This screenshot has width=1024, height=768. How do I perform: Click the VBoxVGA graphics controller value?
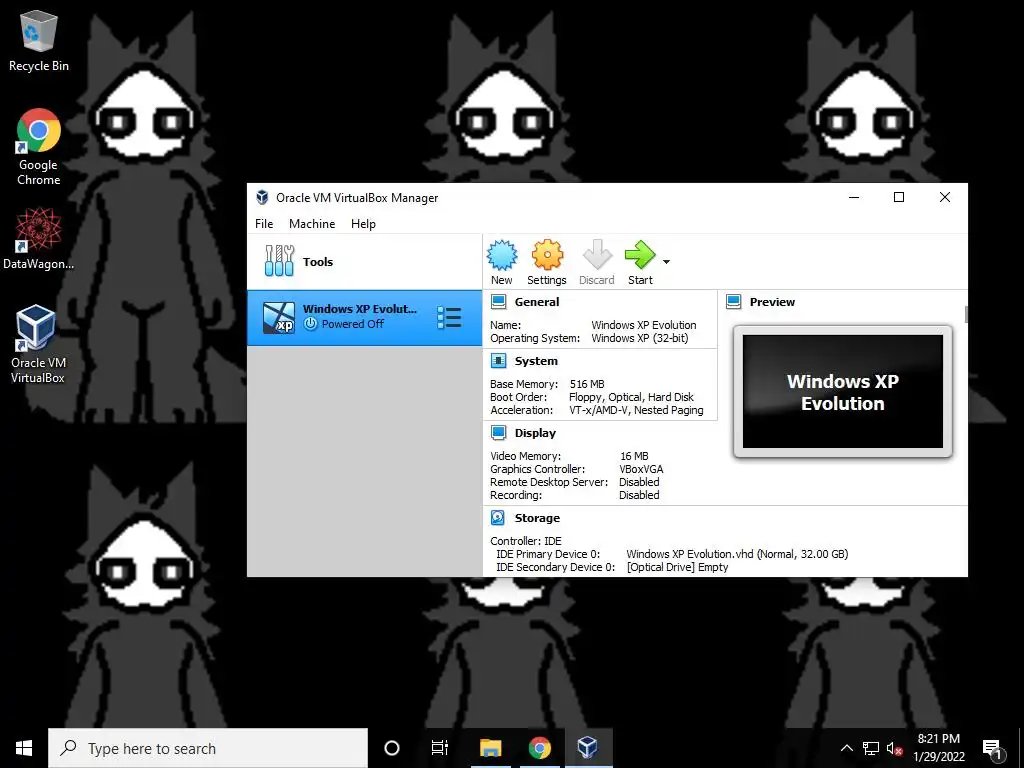641,469
